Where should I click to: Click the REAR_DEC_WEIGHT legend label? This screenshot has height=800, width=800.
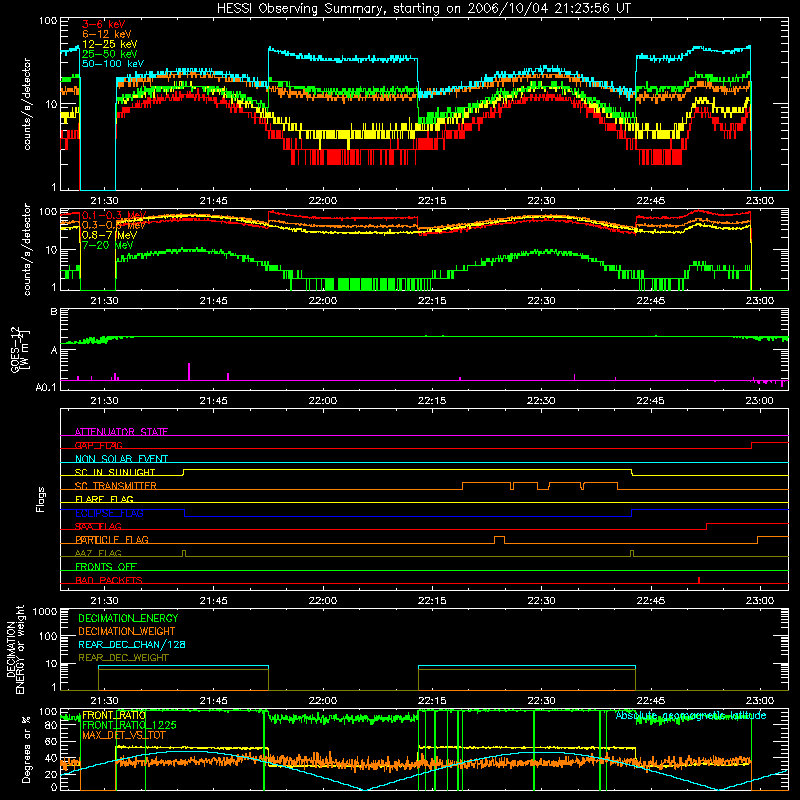[x=123, y=658]
